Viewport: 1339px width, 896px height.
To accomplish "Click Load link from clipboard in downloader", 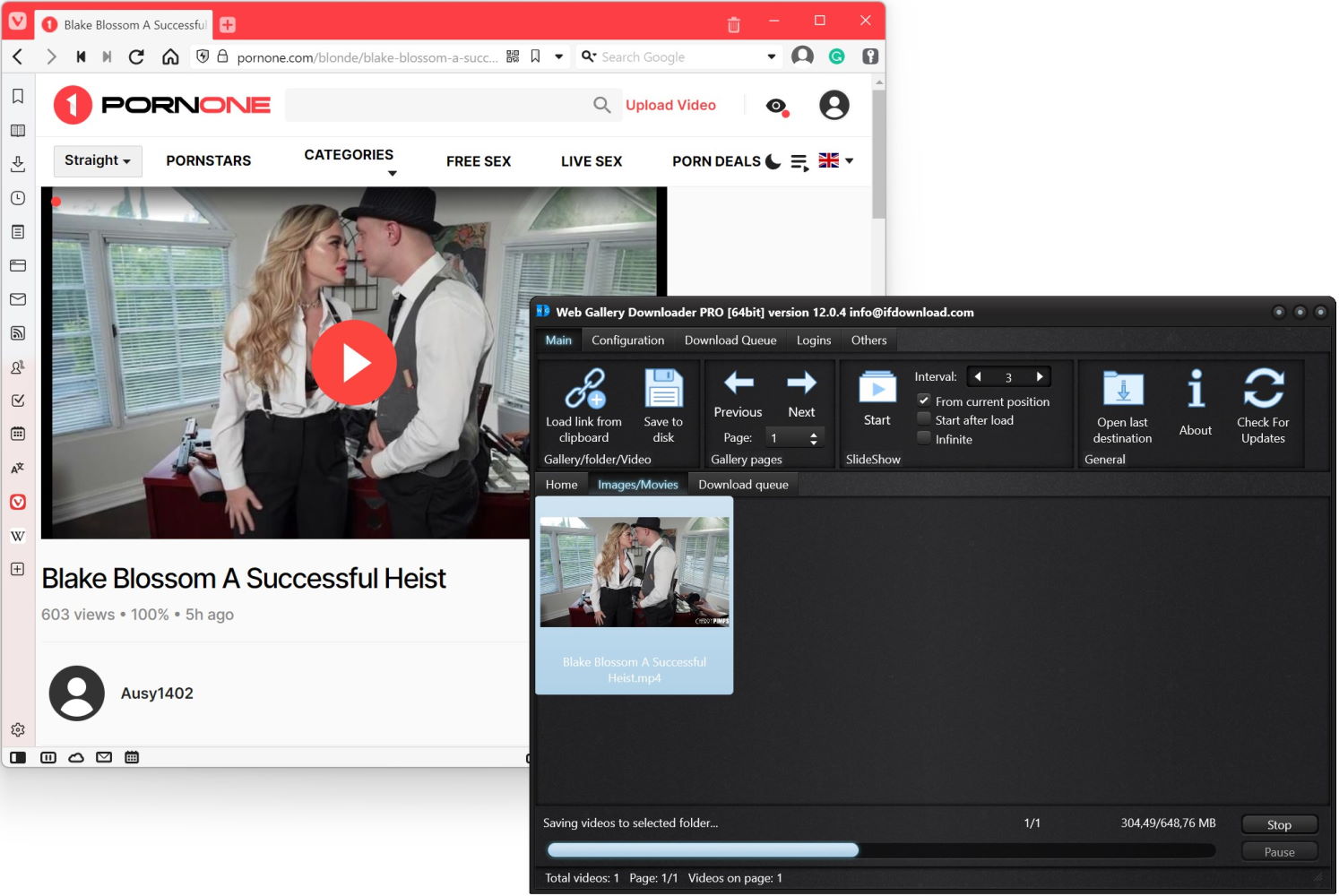I will point(583,406).
